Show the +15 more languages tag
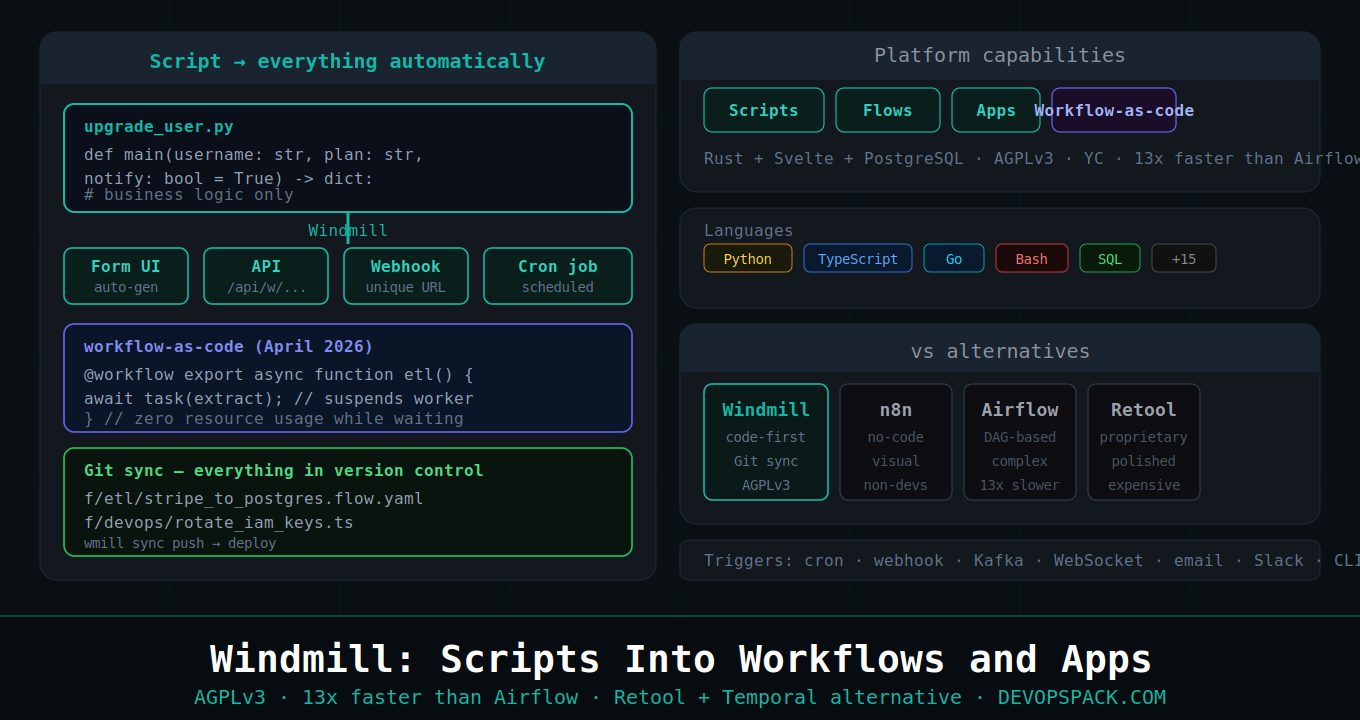 click(x=1184, y=258)
